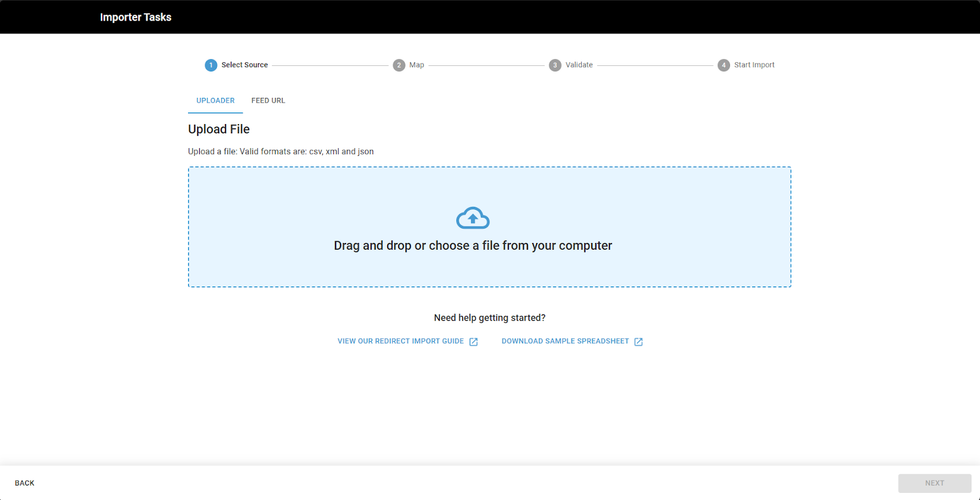Image resolution: width=980 pixels, height=500 pixels.
Task: Click the cloud upload icon
Action: (x=473, y=218)
